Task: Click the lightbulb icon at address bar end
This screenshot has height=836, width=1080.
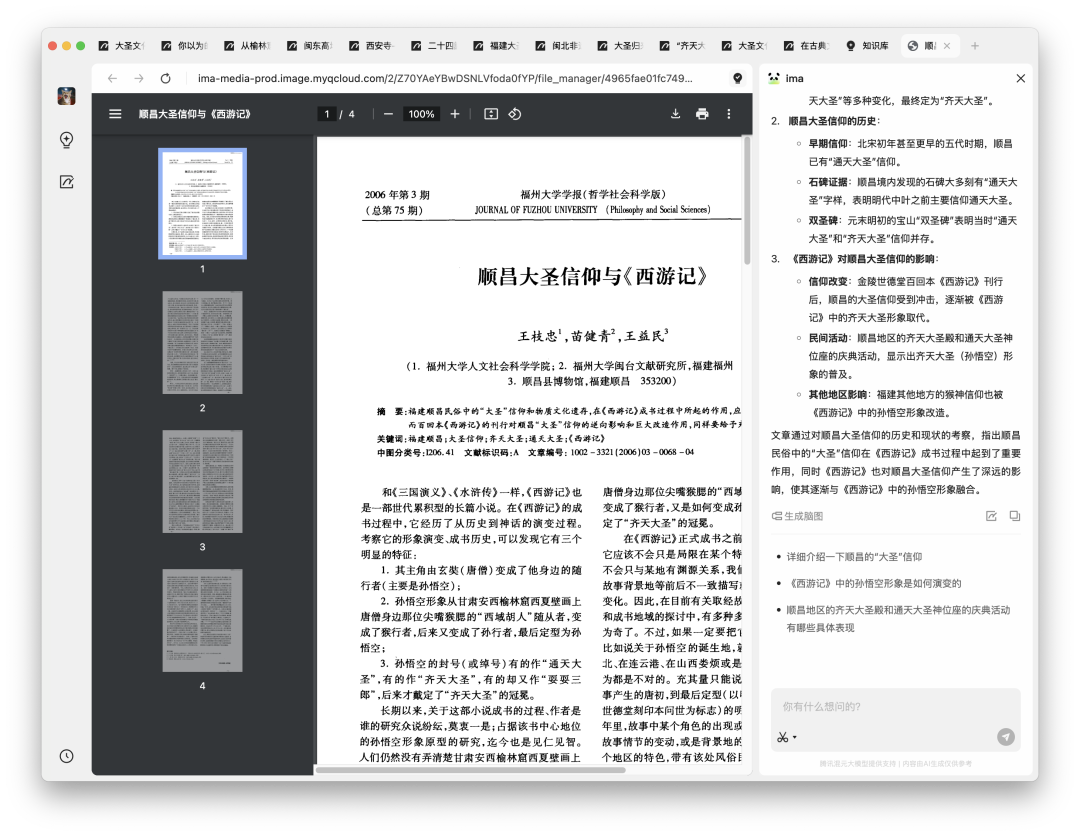Action: tap(737, 79)
